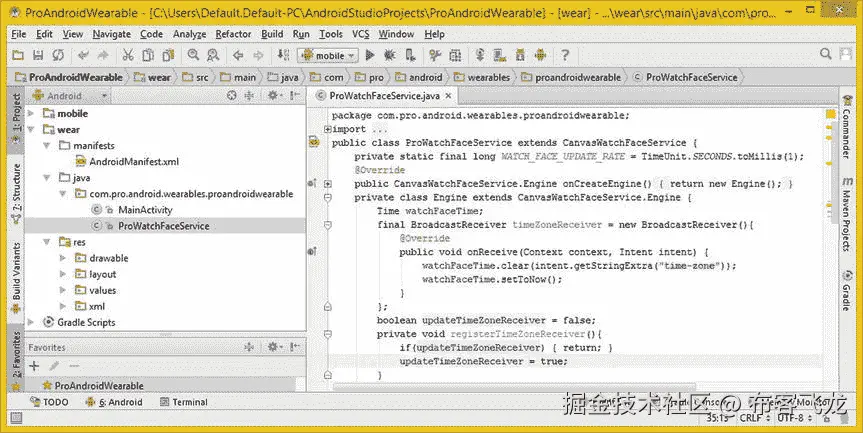Click the Find magnifier icon
863x433 pixels.
click(x=193, y=55)
